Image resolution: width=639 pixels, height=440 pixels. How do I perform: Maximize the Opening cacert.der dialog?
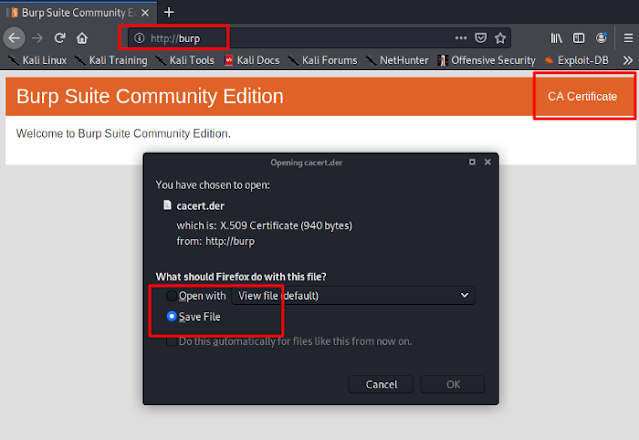coord(472,162)
